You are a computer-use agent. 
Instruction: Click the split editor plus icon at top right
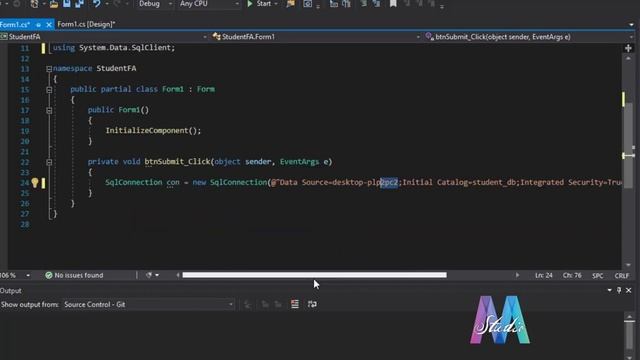point(628,48)
